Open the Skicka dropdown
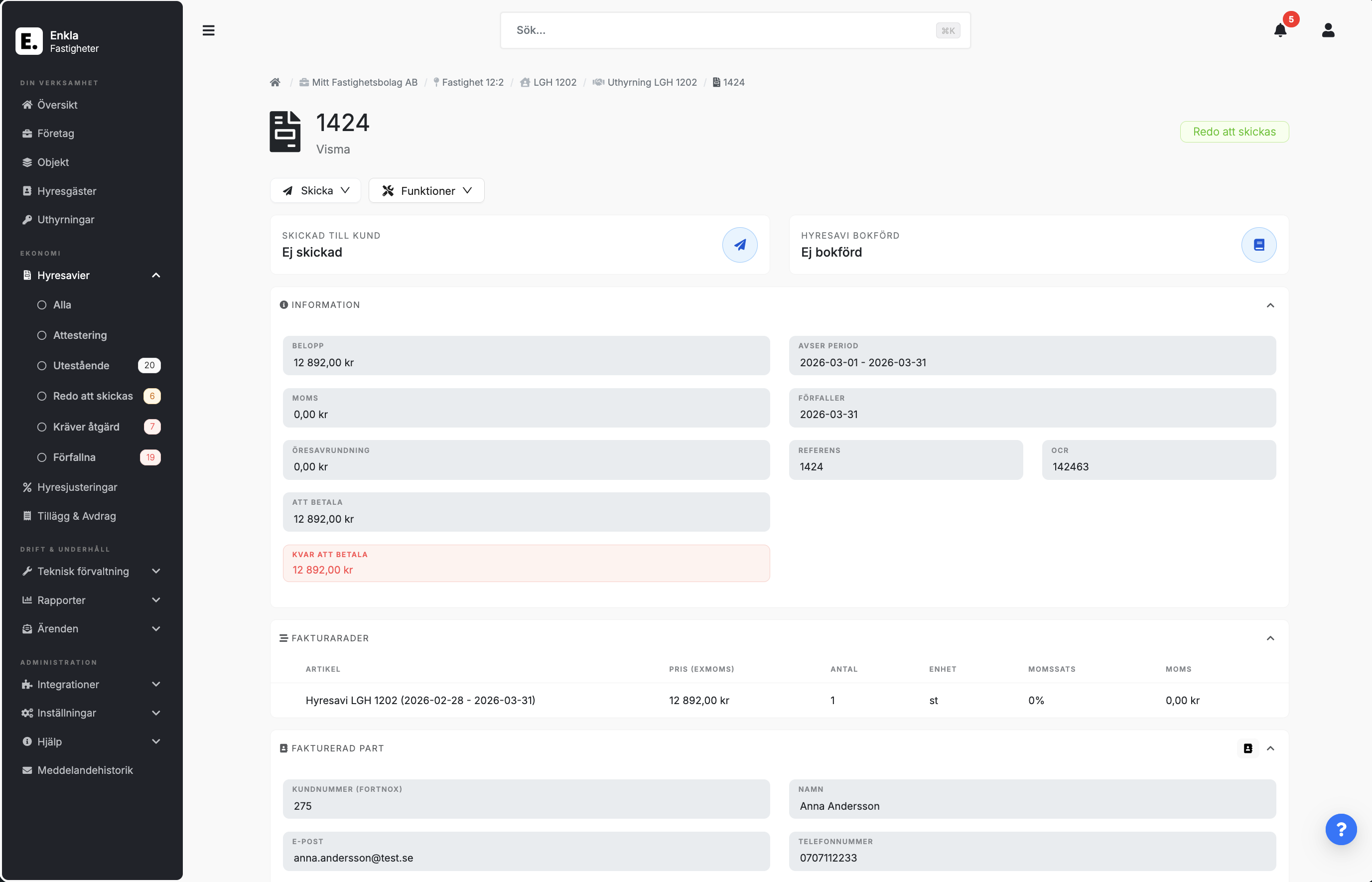The width and height of the screenshot is (1372, 882). tap(315, 191)
